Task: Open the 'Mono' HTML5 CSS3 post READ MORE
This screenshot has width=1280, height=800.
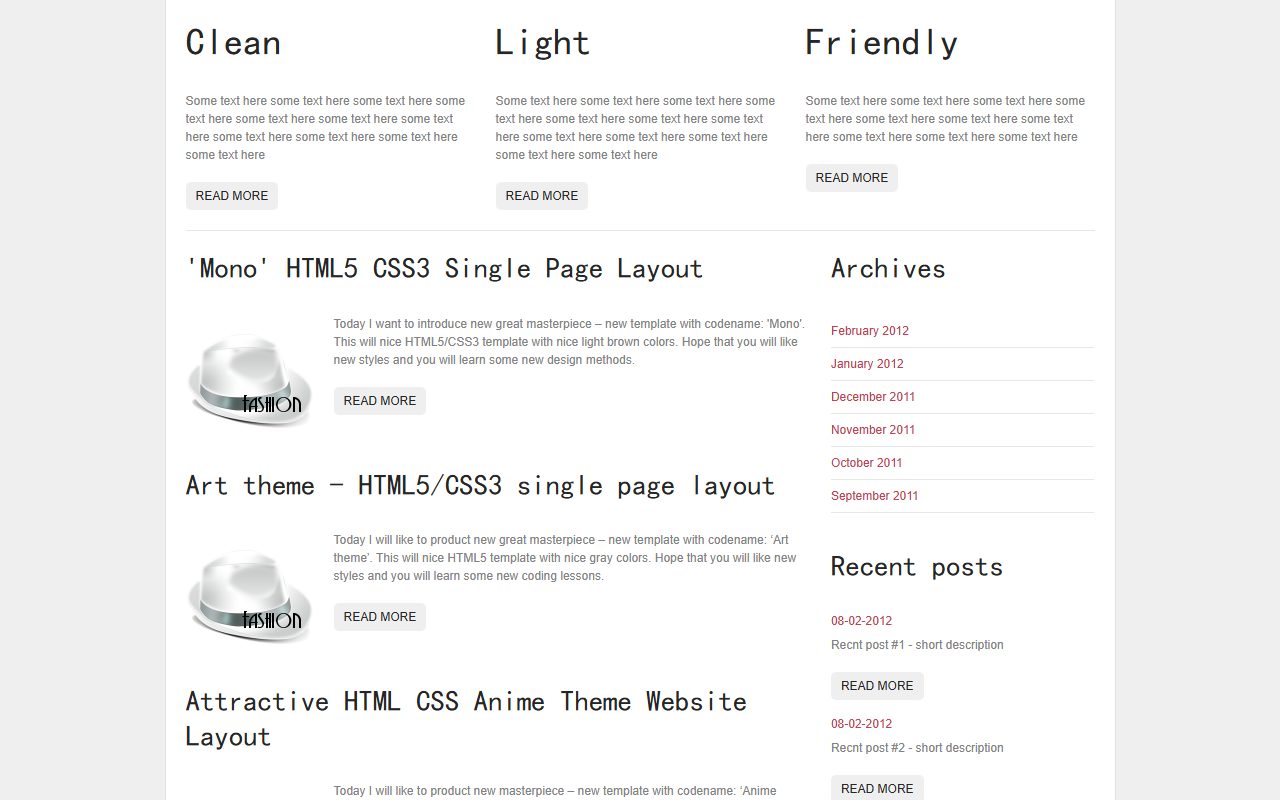Action: click(380, 401)
